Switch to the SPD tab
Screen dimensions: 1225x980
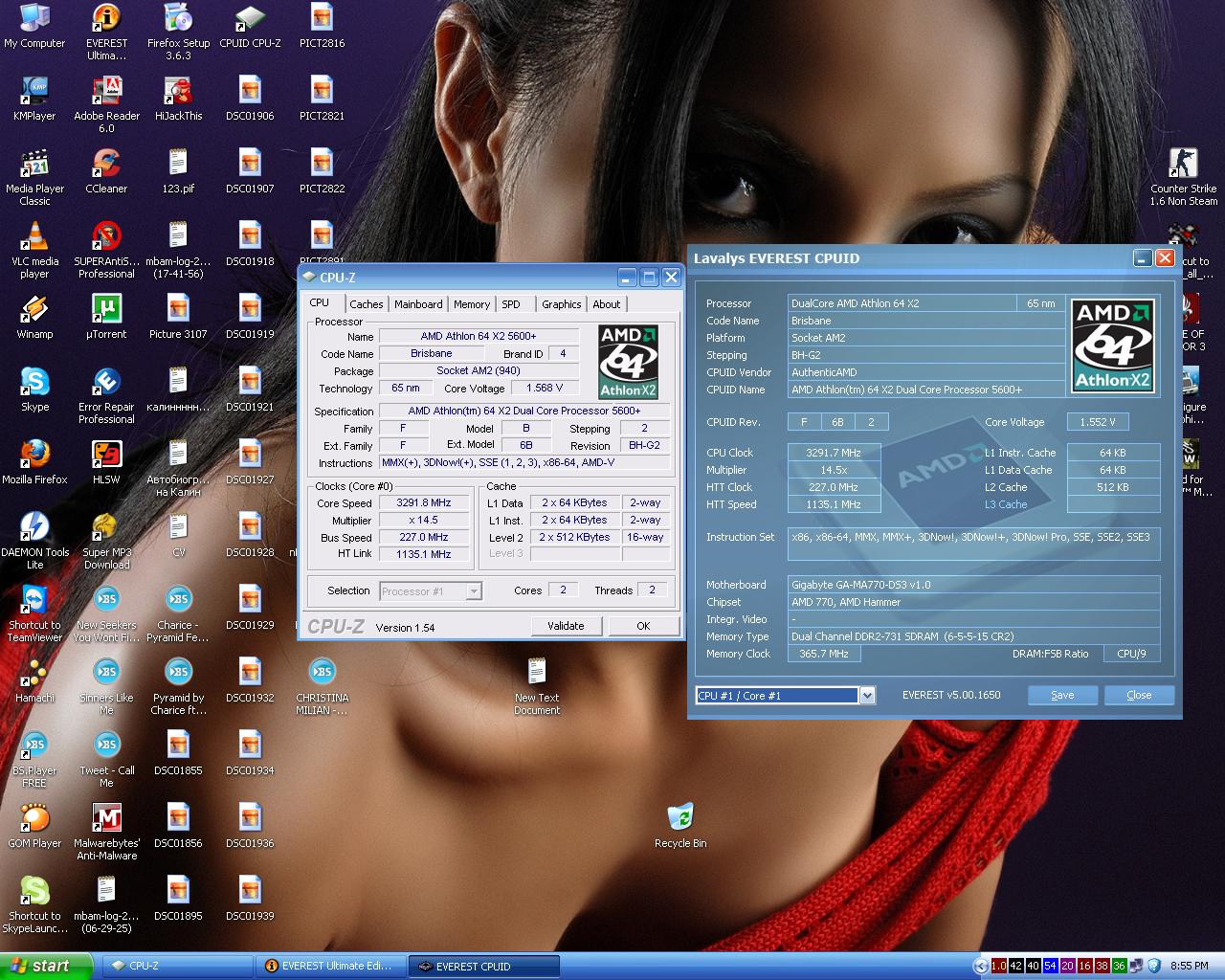511,304
